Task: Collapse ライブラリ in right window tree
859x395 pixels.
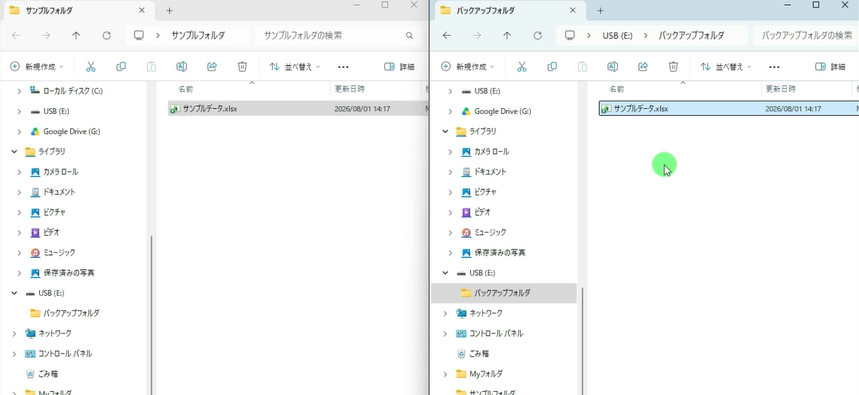Action: click(445, 131)
